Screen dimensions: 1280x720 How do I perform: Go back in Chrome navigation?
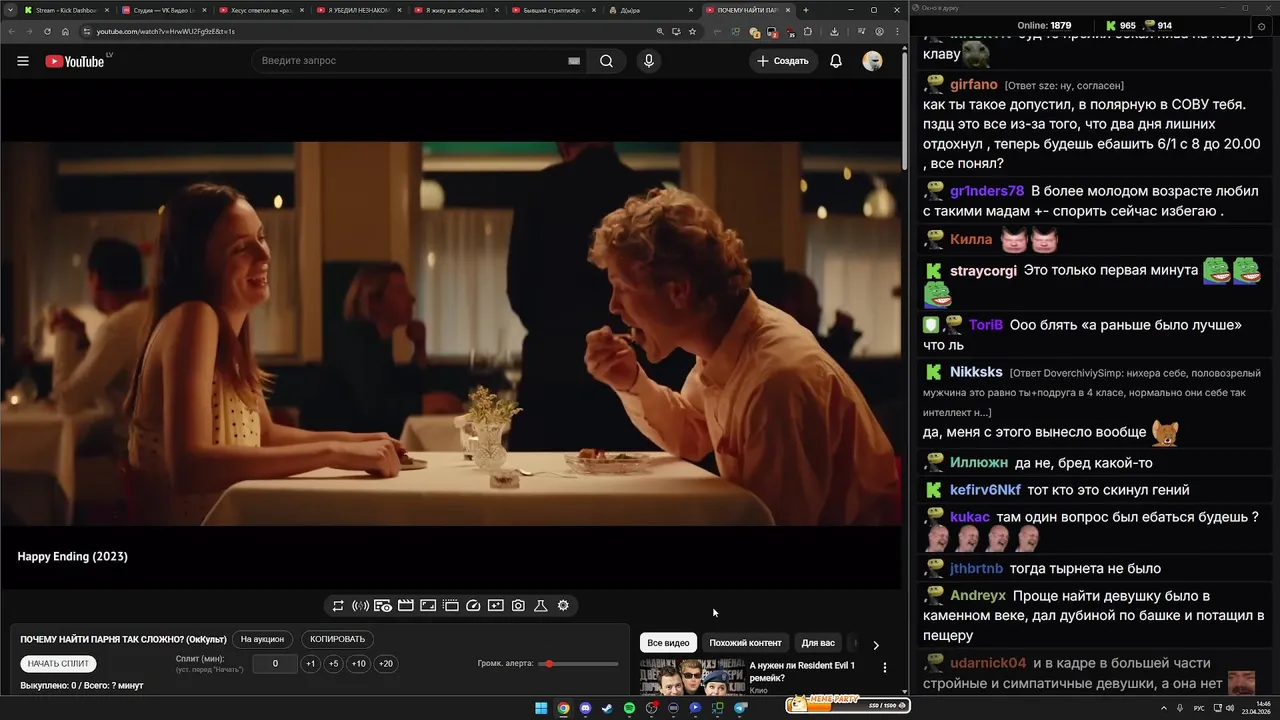[11, 31]
